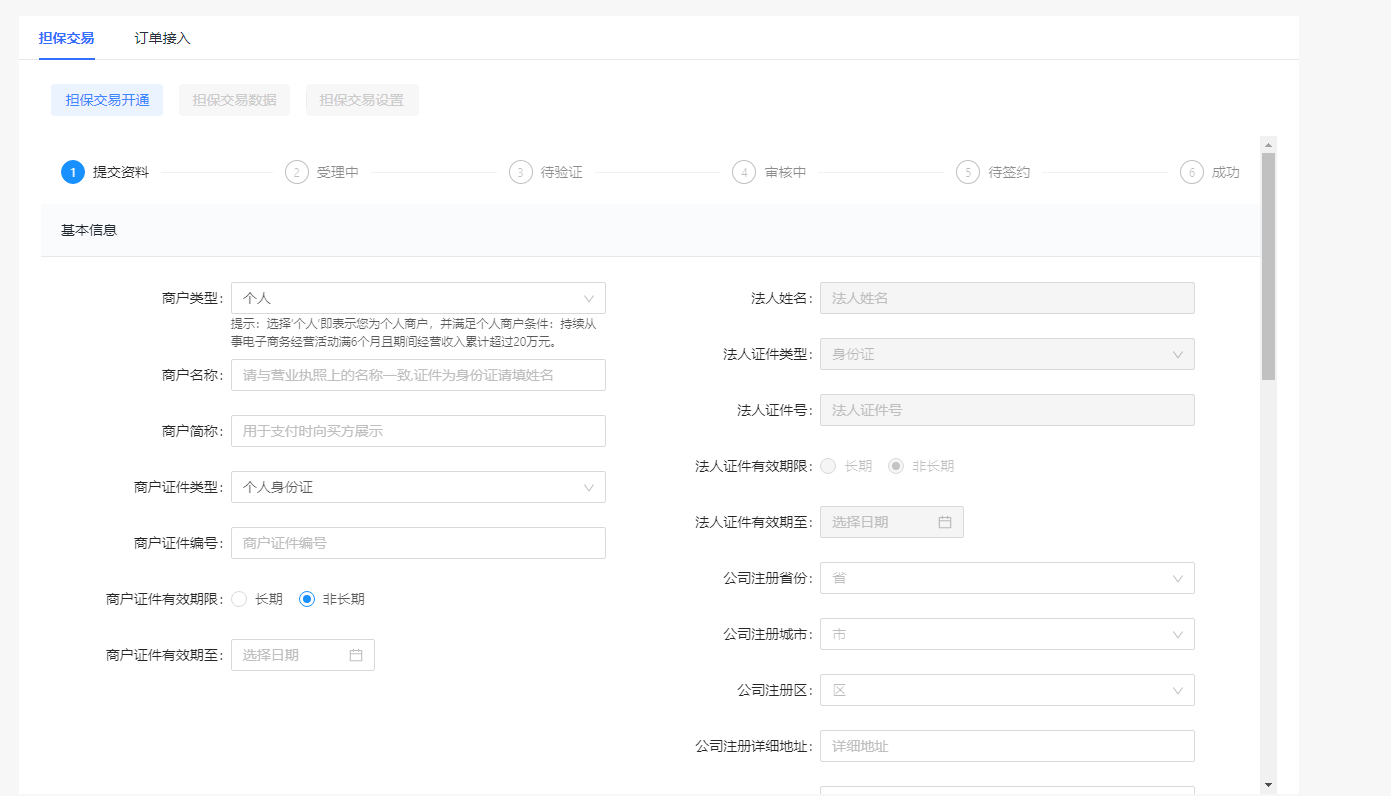The image size is (1391, 796).
Task: Click calendar icon in 商户证件有效期至 field
Action: pos(356,655)
